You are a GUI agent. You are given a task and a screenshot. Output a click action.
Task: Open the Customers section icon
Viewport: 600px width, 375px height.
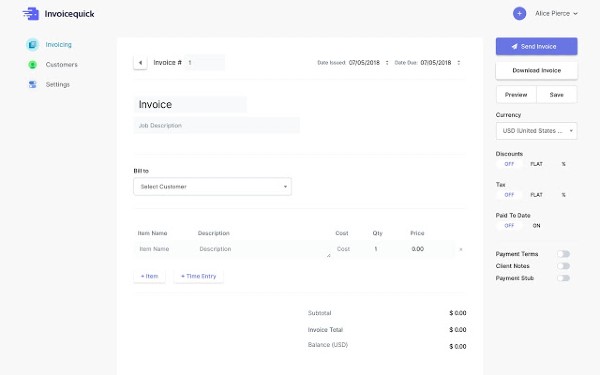[x=33, y=65]
